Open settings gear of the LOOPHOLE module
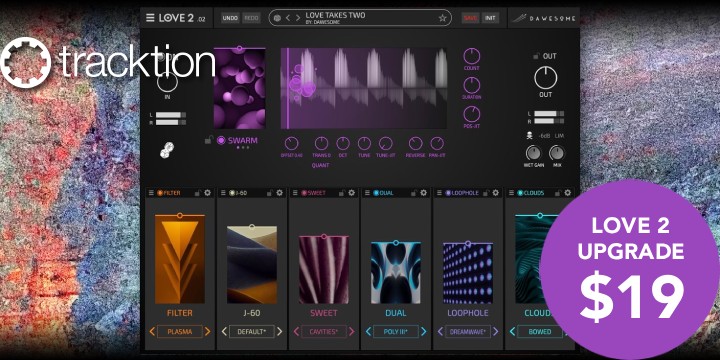 click(x=495, y=193)
